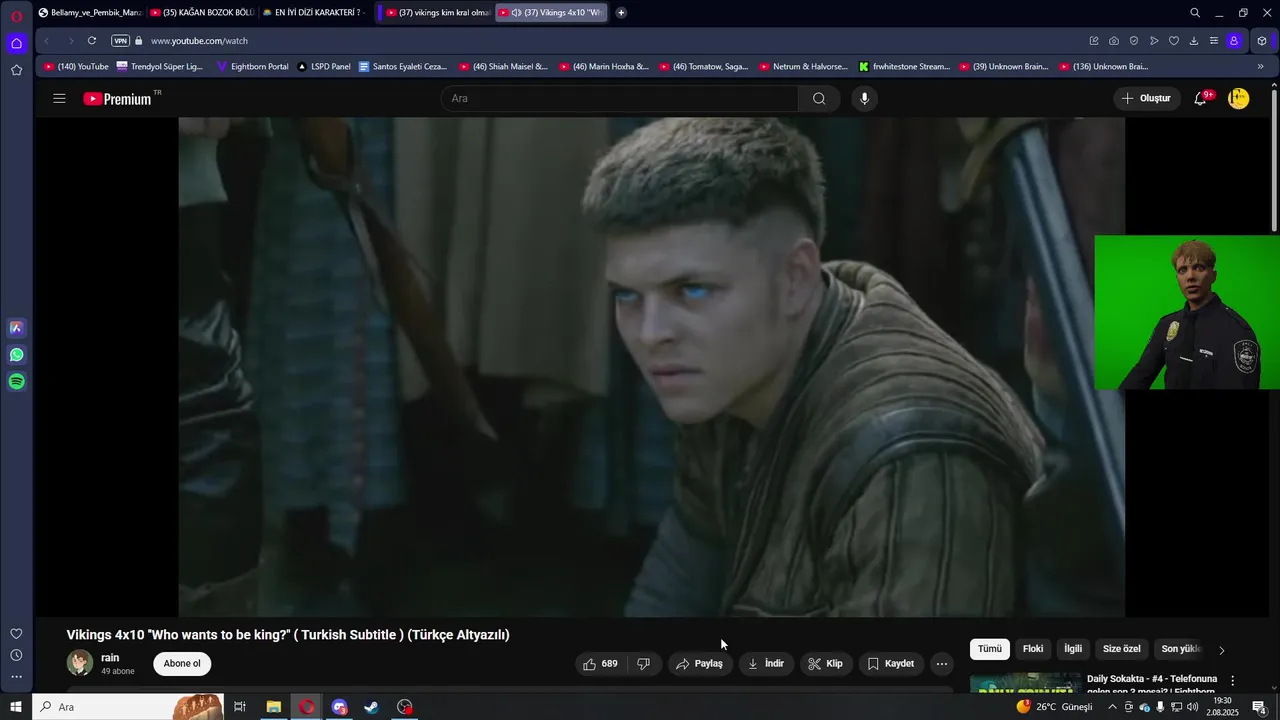Open the ad blocker shield icon

tap(1134, 41)
